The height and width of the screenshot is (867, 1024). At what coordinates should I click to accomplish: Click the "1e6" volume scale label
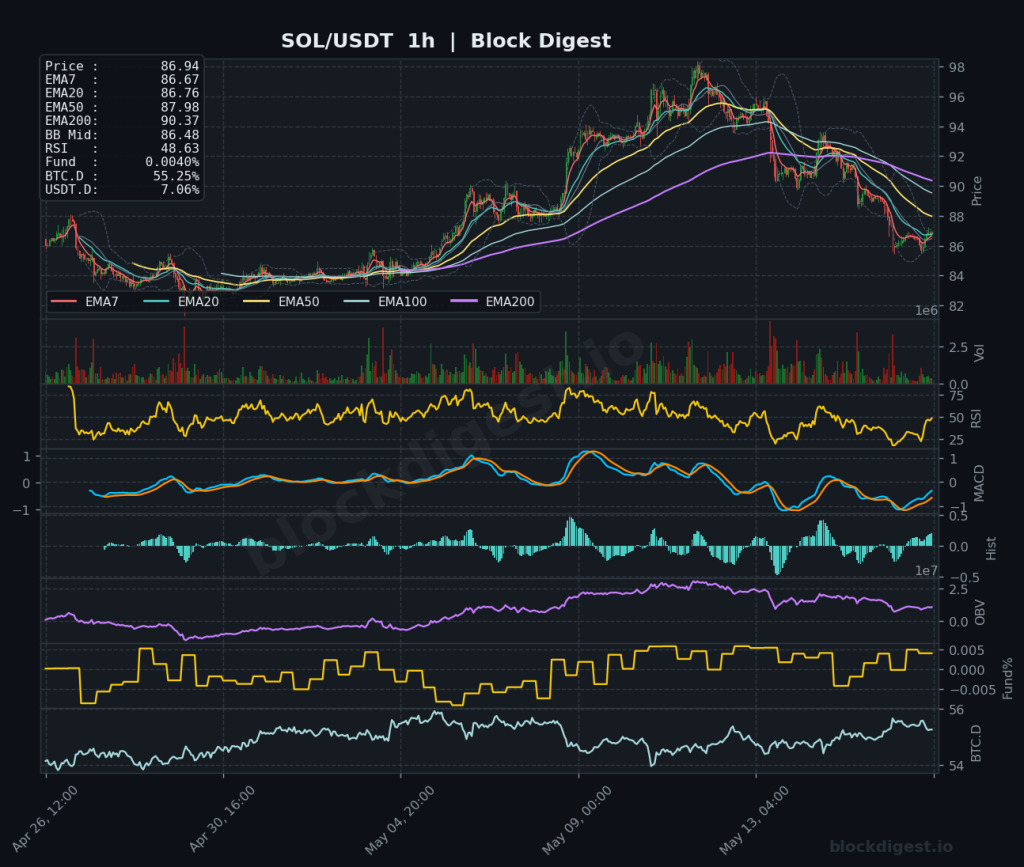pos(926,311)
